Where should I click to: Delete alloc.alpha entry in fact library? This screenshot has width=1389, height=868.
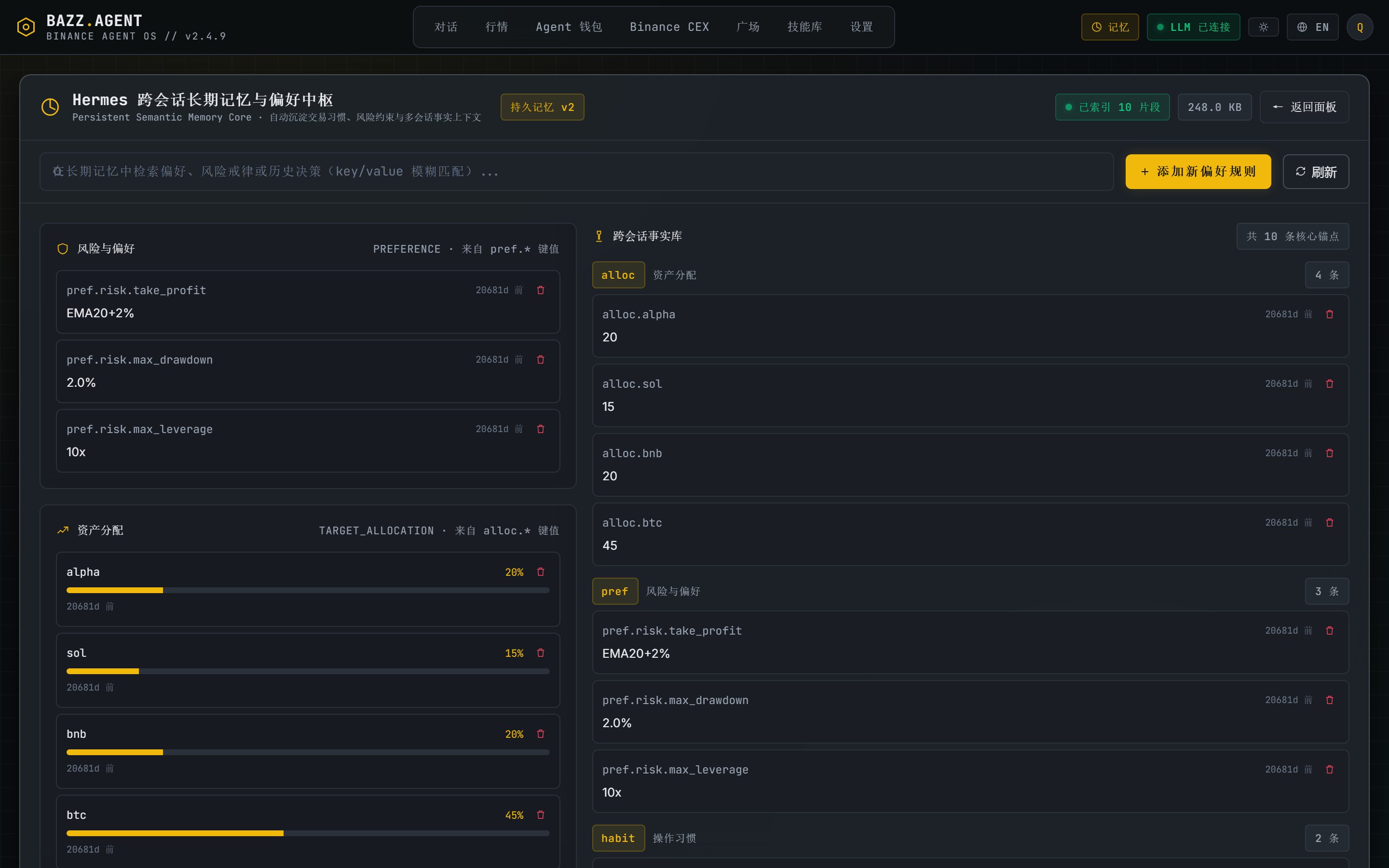point(1329,314)
